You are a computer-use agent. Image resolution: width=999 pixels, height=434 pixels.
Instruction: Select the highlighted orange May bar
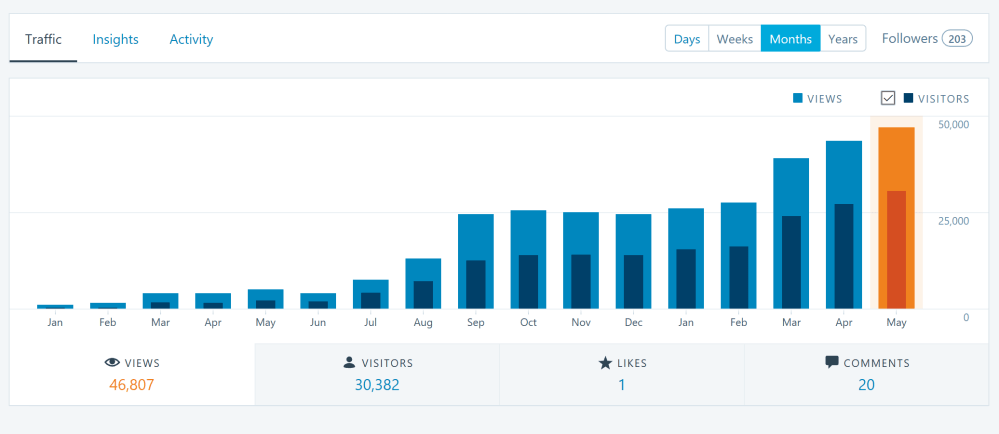896,218
